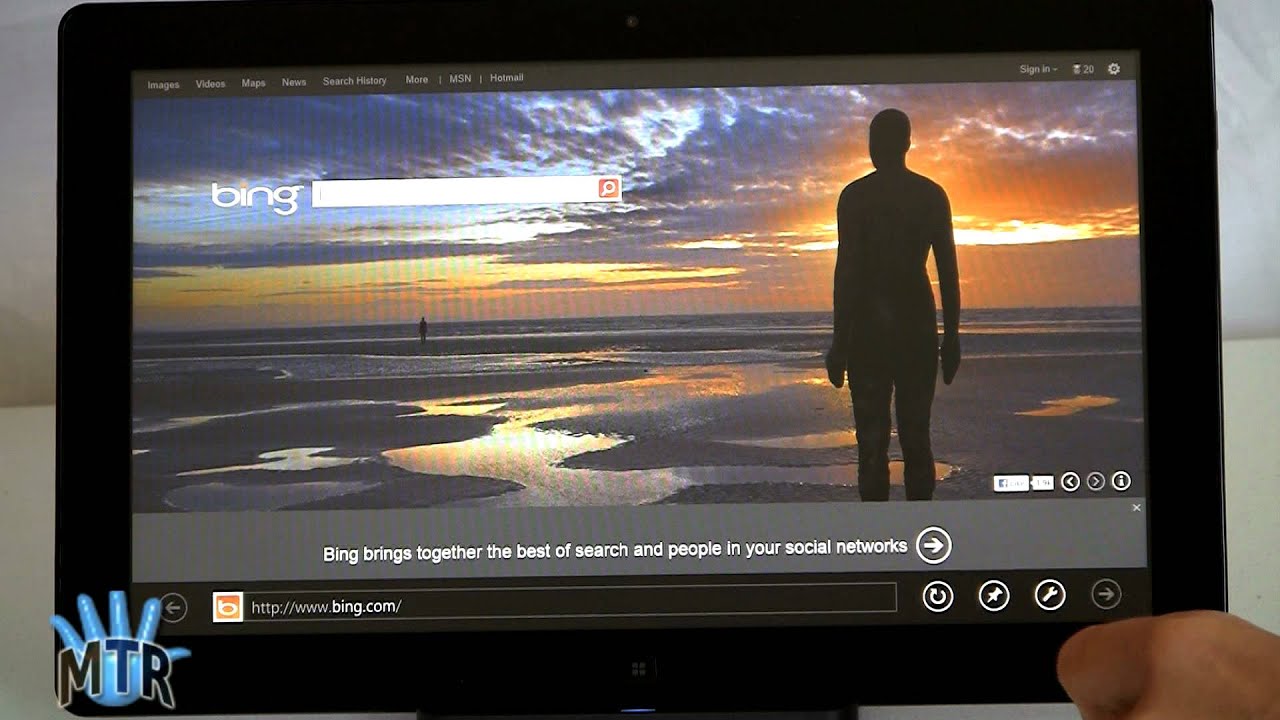Viewport: 1280px width, 720px height.
Task: Click the Facebook Like button
Action: pos(1011,484)
